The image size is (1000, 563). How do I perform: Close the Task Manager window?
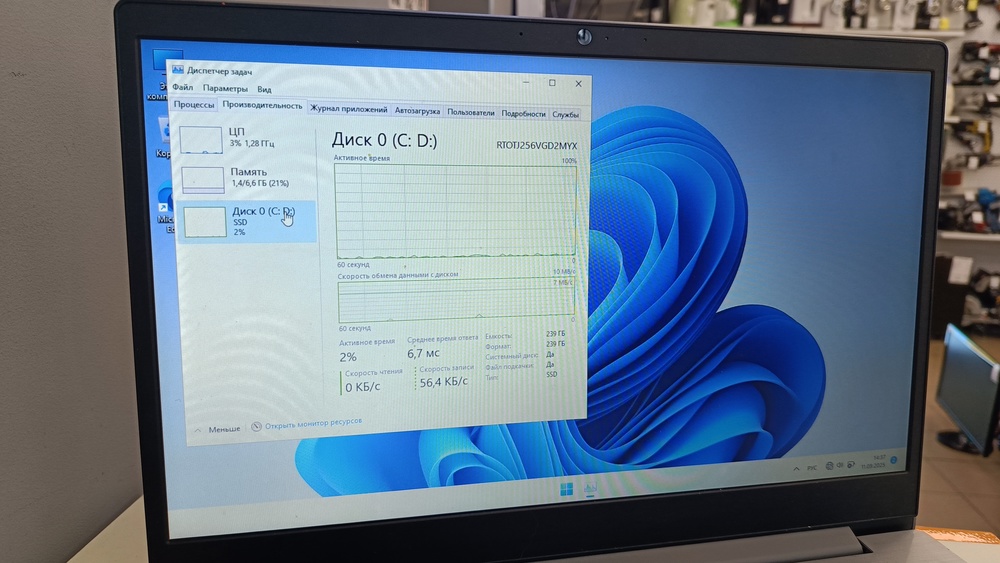578,84
